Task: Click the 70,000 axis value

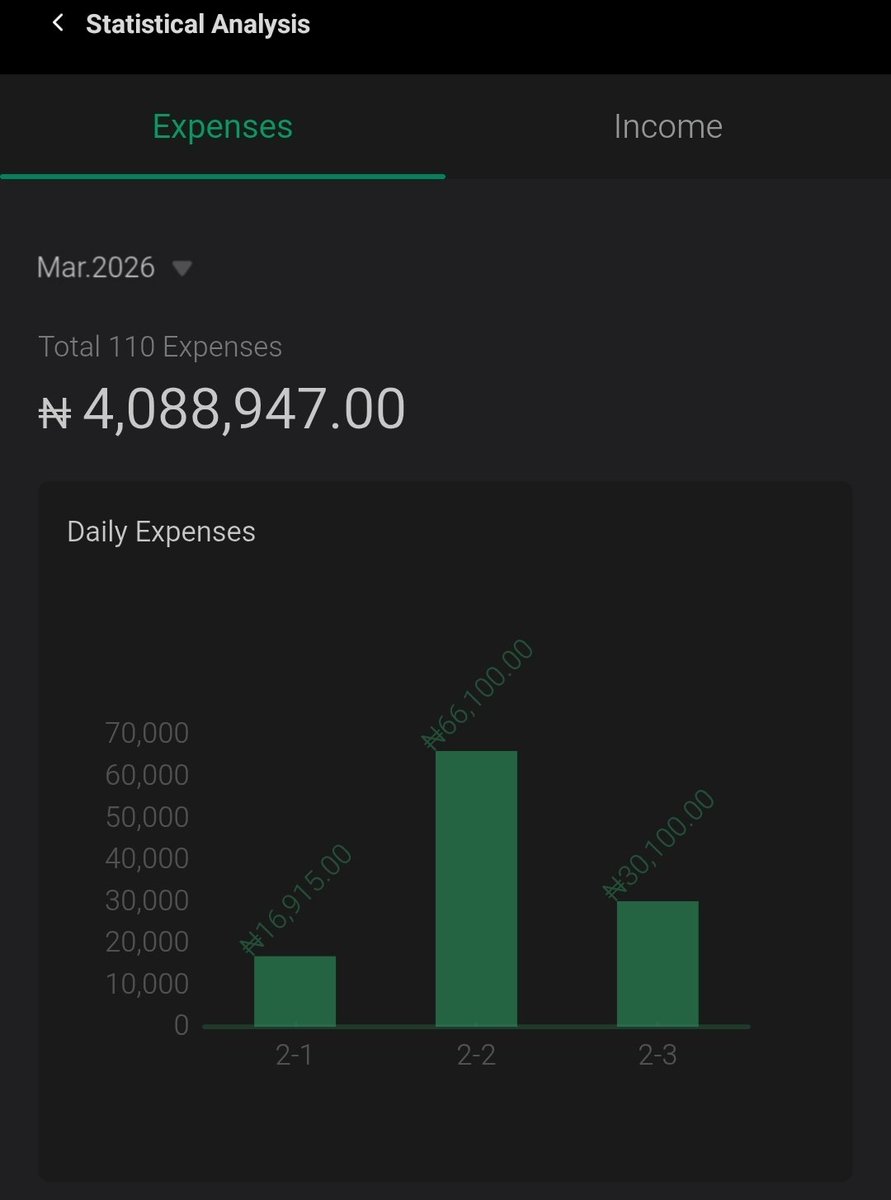Action: 147,734
